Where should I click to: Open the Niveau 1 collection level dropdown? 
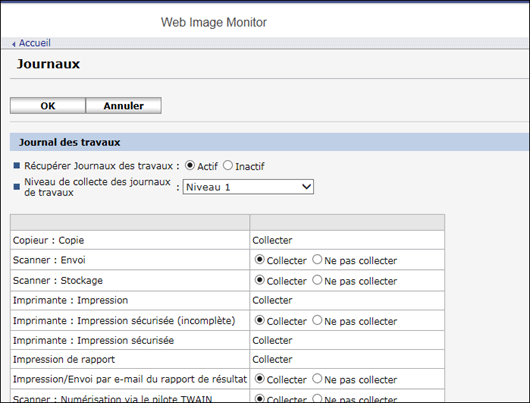[x=248, y=187]
